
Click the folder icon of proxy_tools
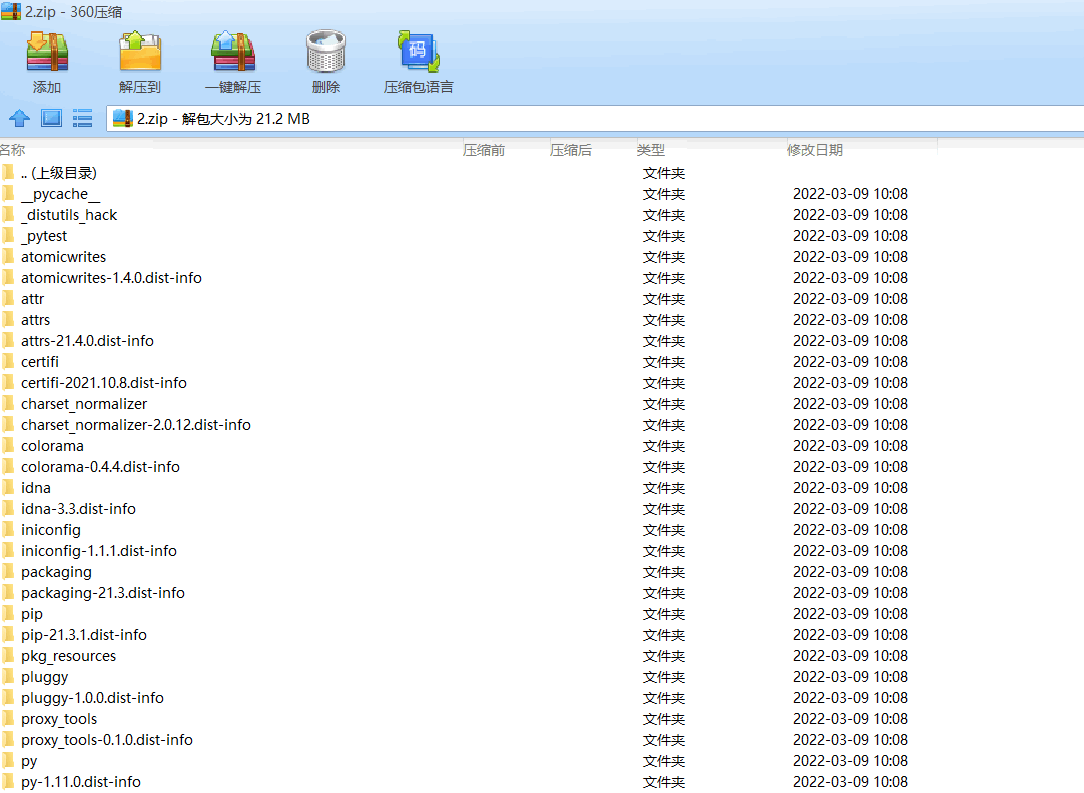point(8,718)
